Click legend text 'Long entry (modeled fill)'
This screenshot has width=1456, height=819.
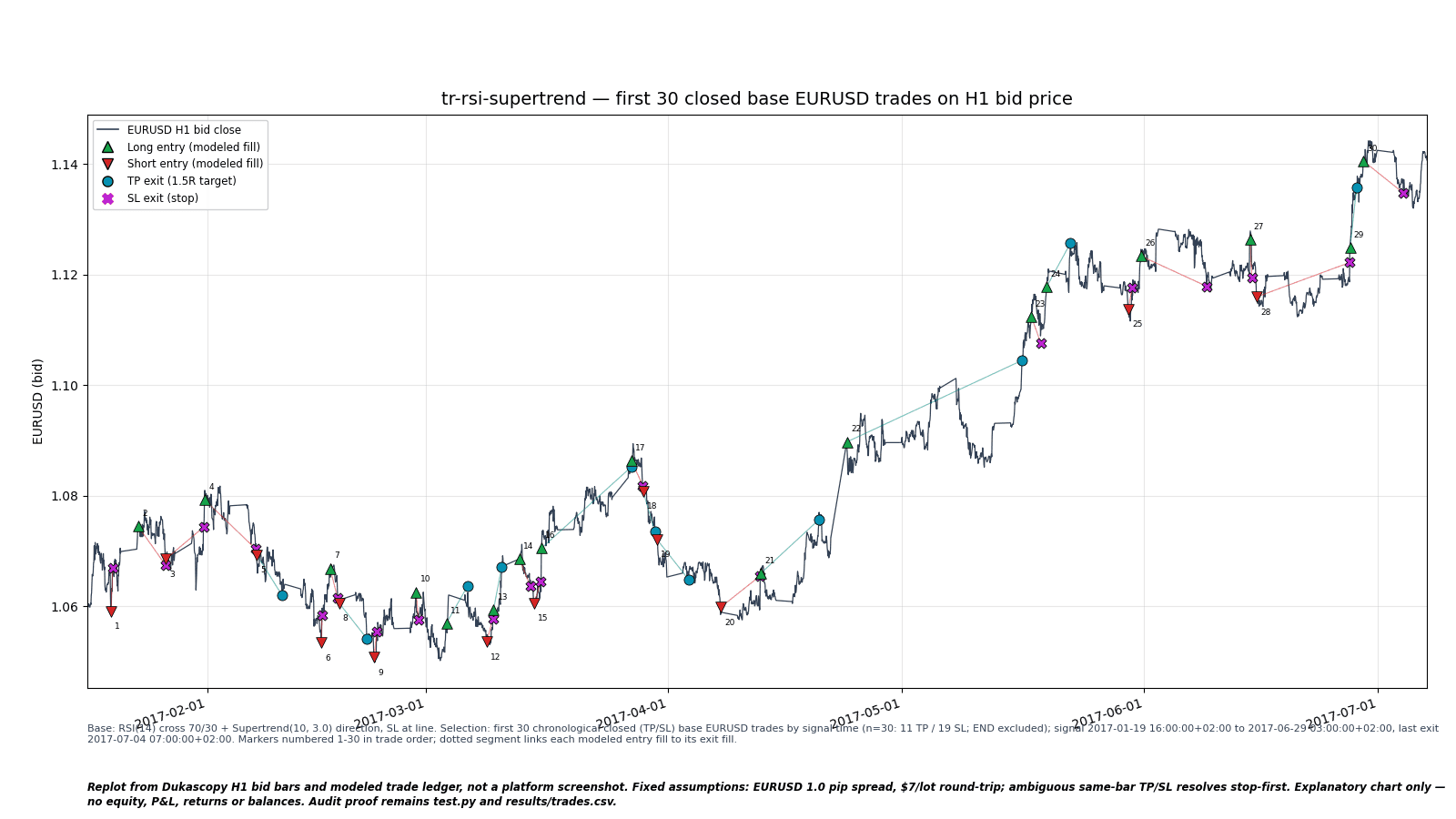coord(194,147)
